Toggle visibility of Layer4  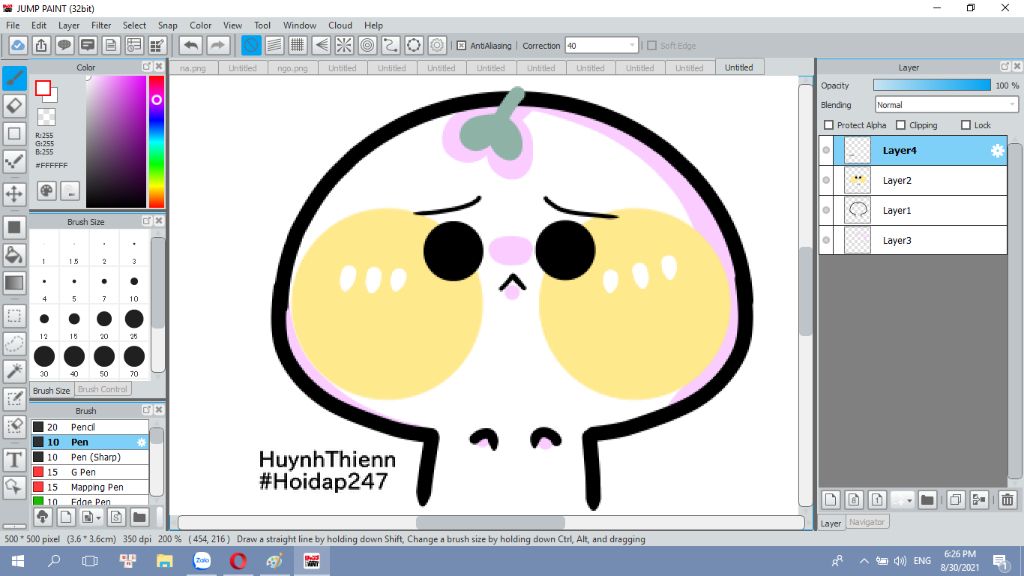[826, 151]
